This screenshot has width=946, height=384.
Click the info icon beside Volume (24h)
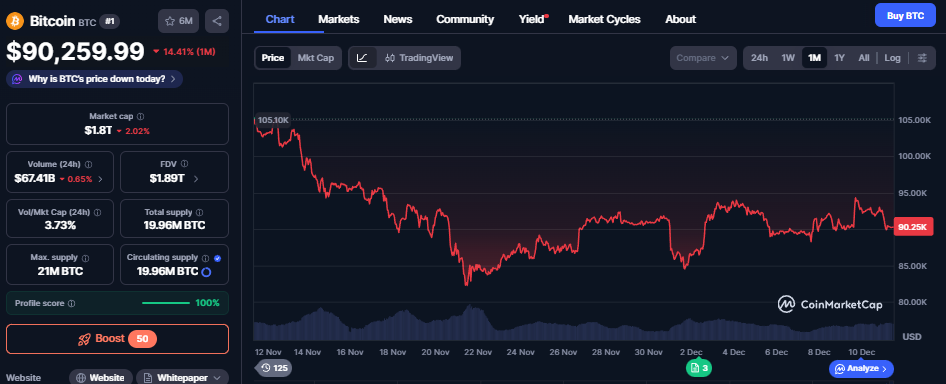click(89, 164)
